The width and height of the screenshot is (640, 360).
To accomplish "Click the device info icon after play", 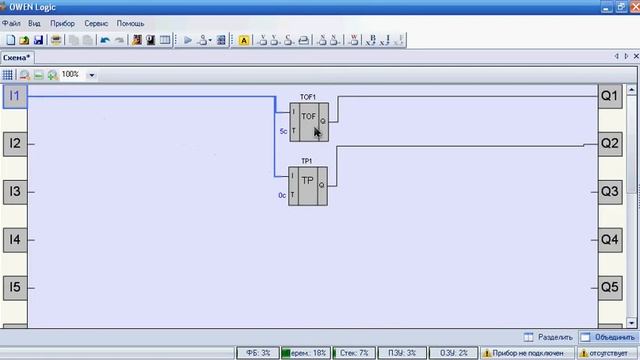I will click(221, 40).
